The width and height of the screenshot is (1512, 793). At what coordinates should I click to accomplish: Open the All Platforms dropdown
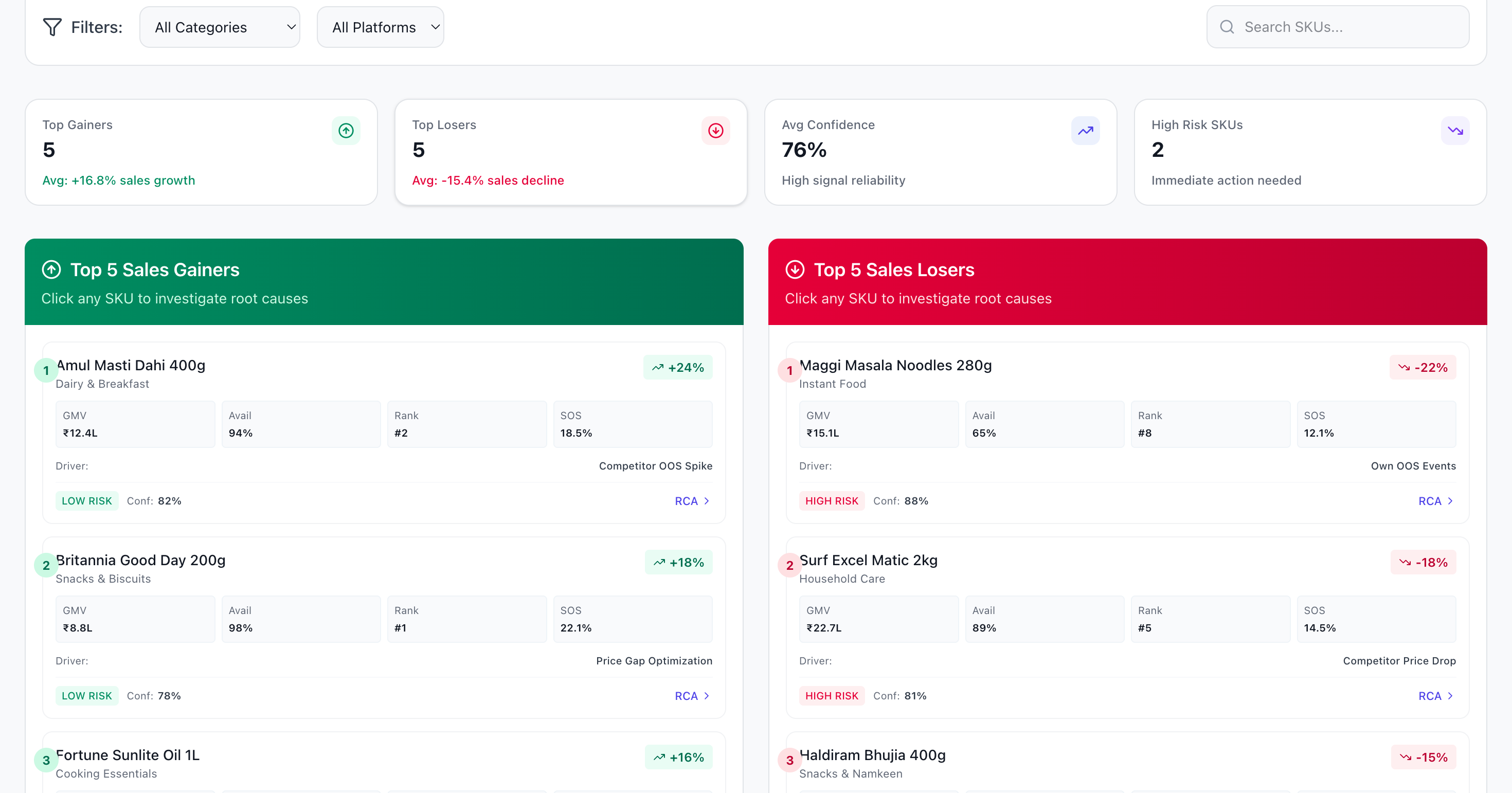tap(381, 27)
